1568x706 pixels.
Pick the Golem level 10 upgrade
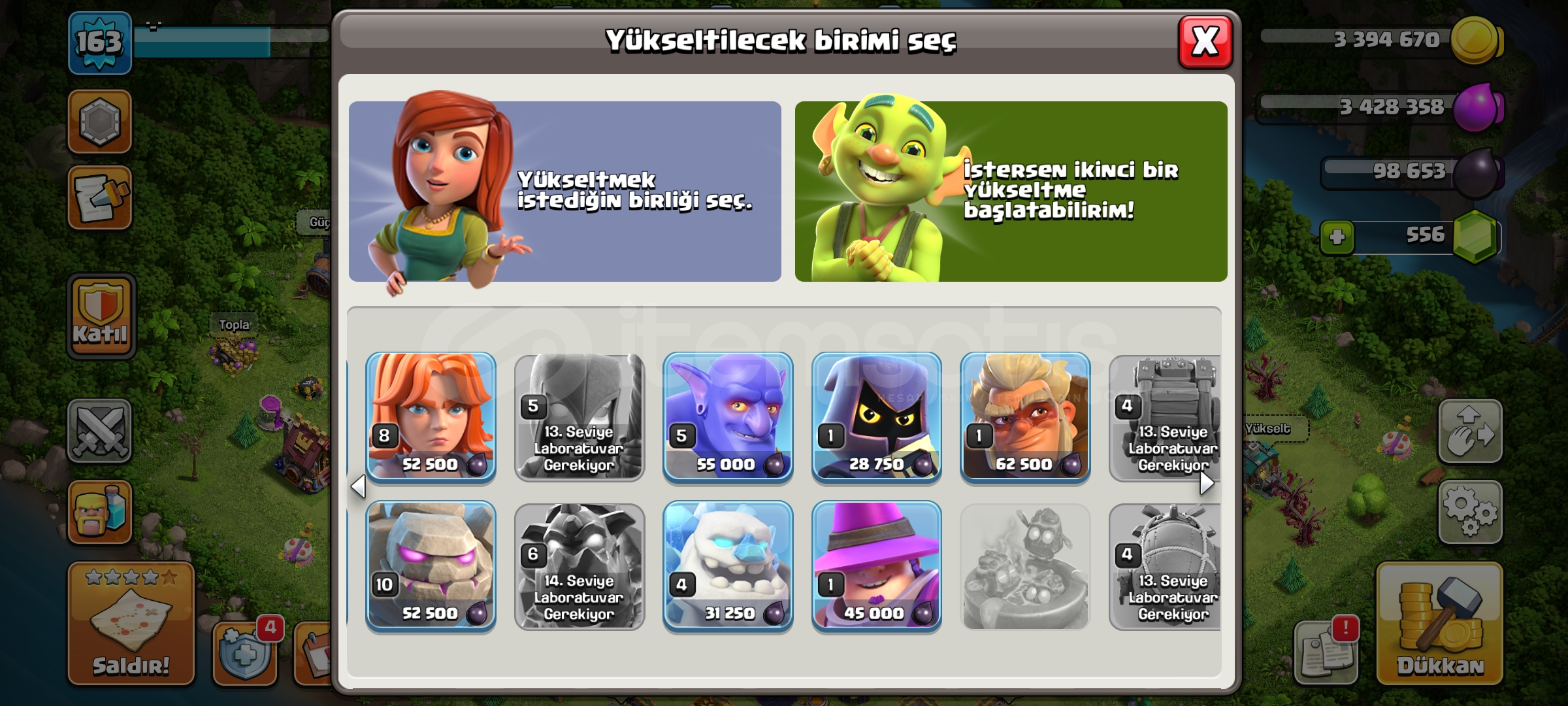tap(431, 566)
